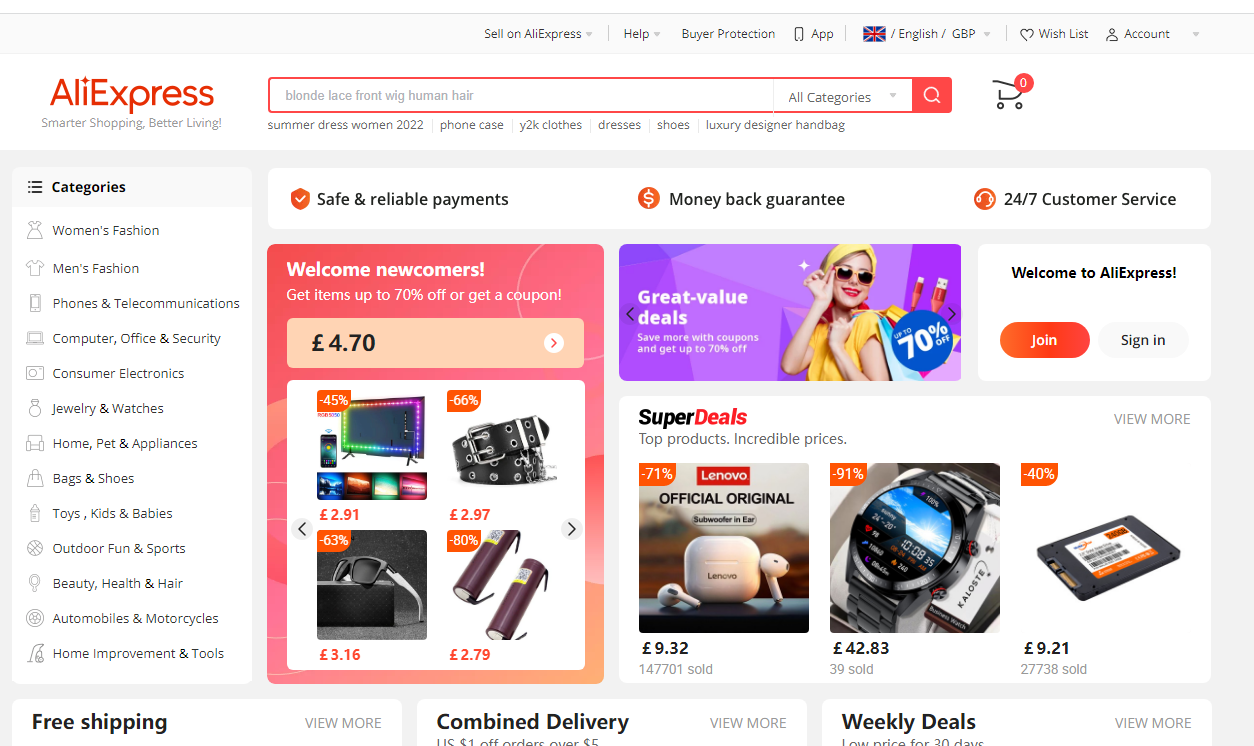This screenshot has height=746, width=1254.
Task: Click the Join button
Action: point(1044,340)
